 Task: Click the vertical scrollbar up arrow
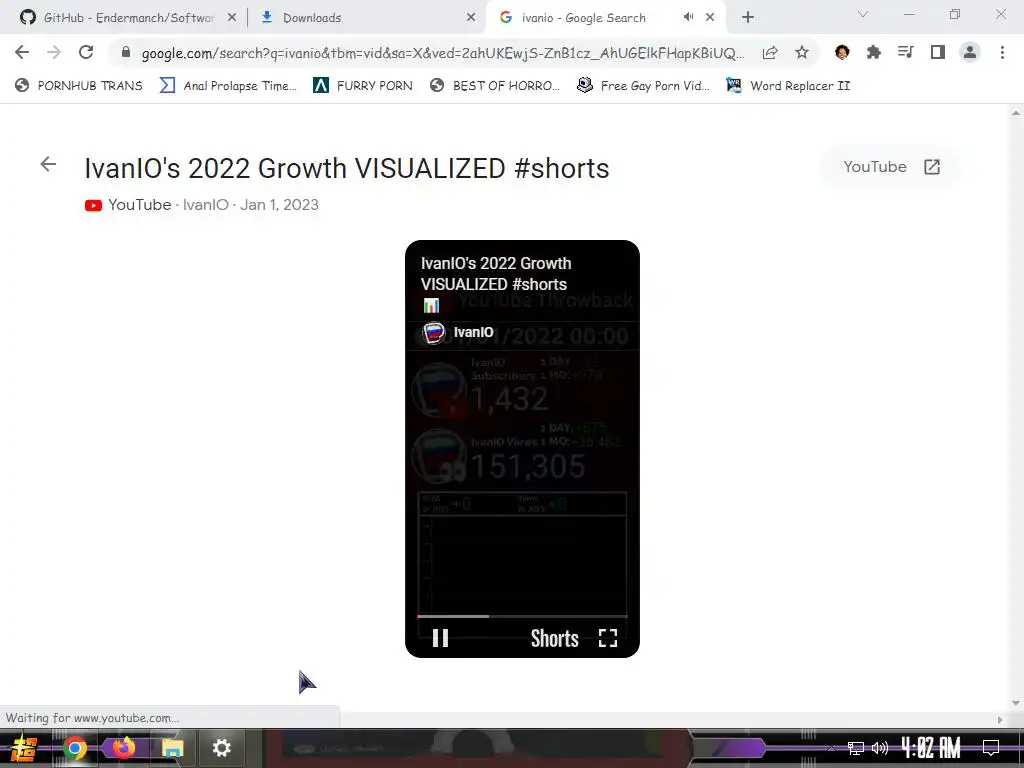pyautogui.click(x=1016, y=113)
